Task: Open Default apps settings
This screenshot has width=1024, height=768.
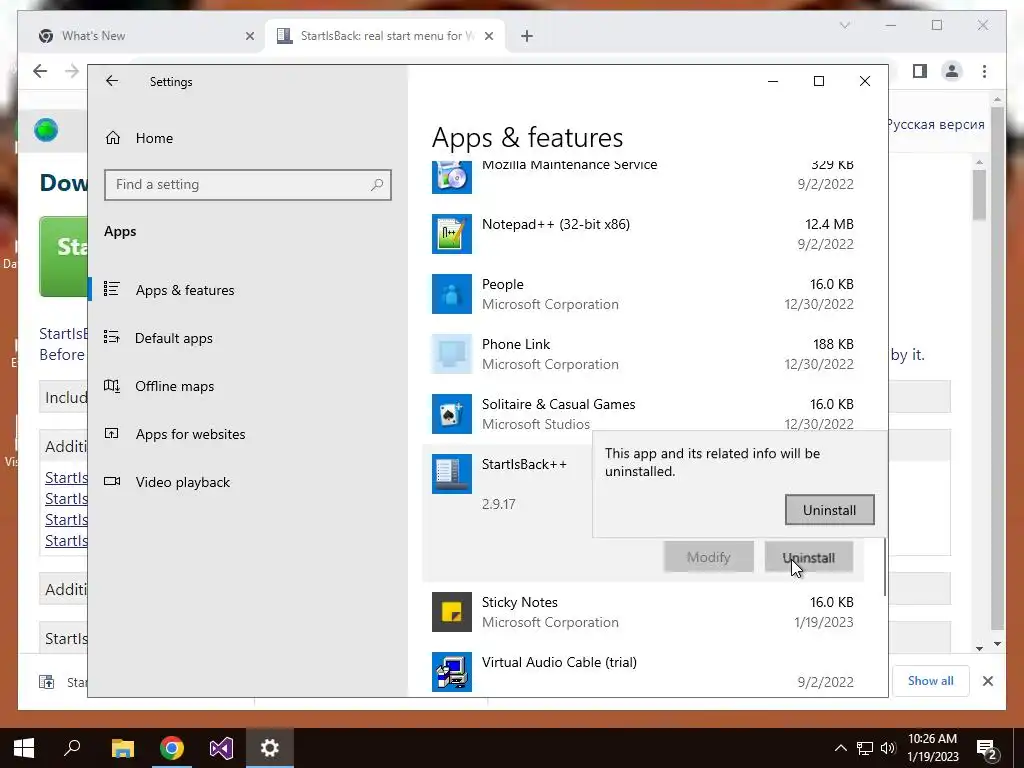Action: point(174,338)
